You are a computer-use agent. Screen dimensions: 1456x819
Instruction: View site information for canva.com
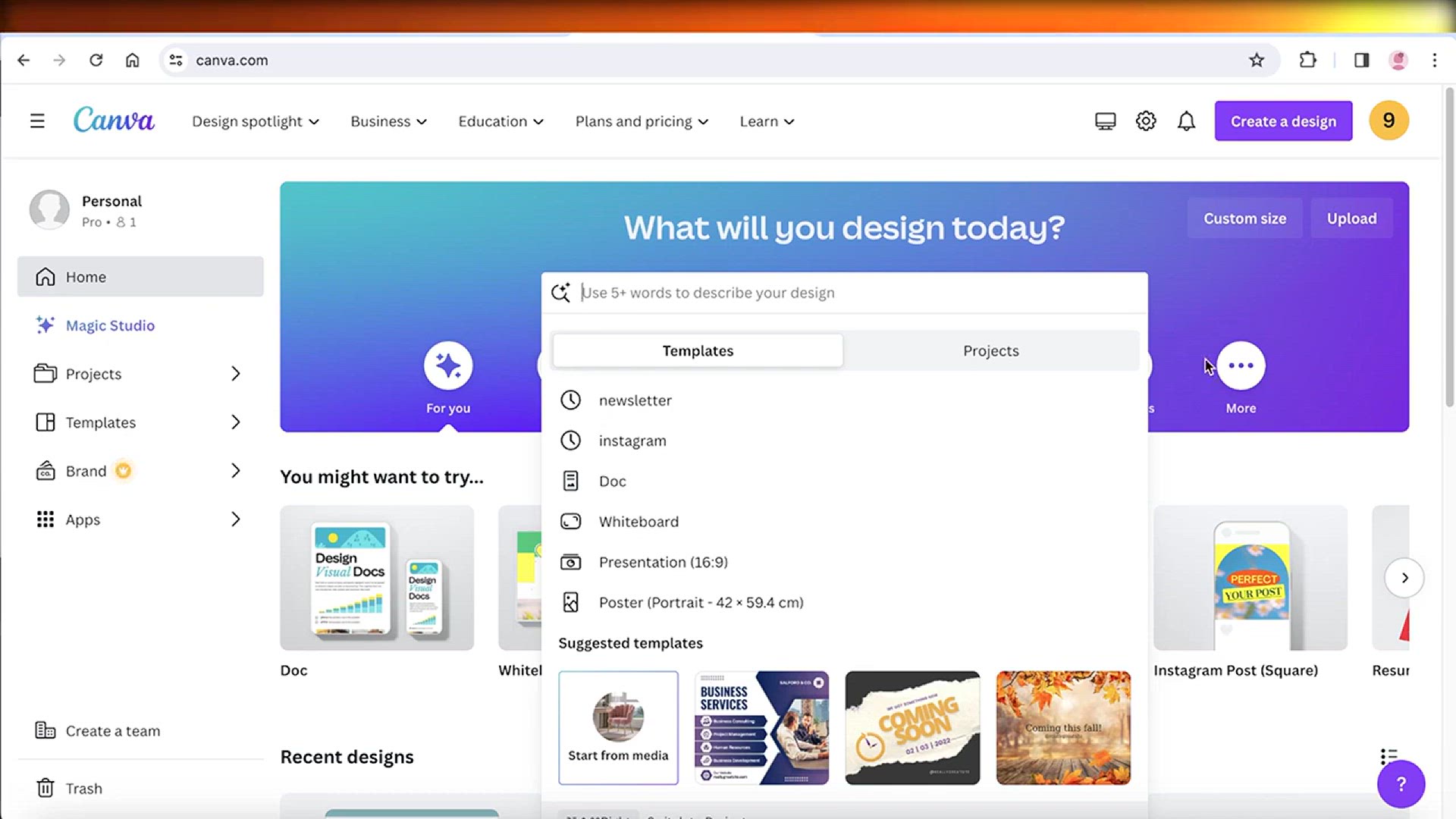tap(176, 60)
